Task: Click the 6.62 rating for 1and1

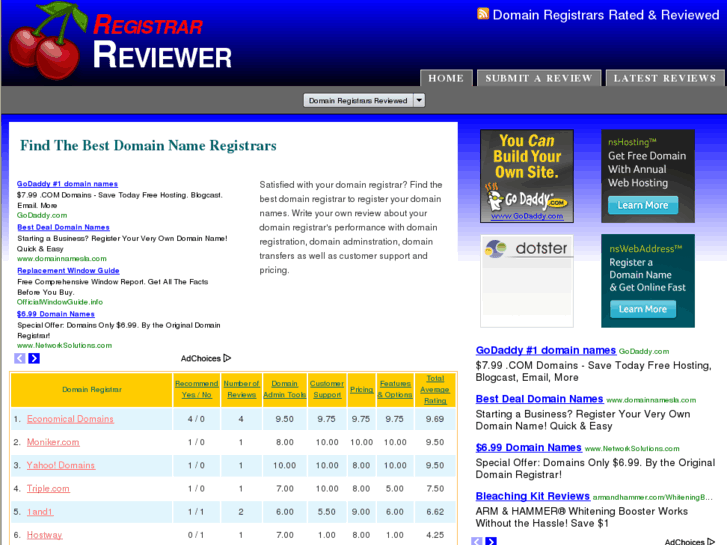Action: pos(435,512)
